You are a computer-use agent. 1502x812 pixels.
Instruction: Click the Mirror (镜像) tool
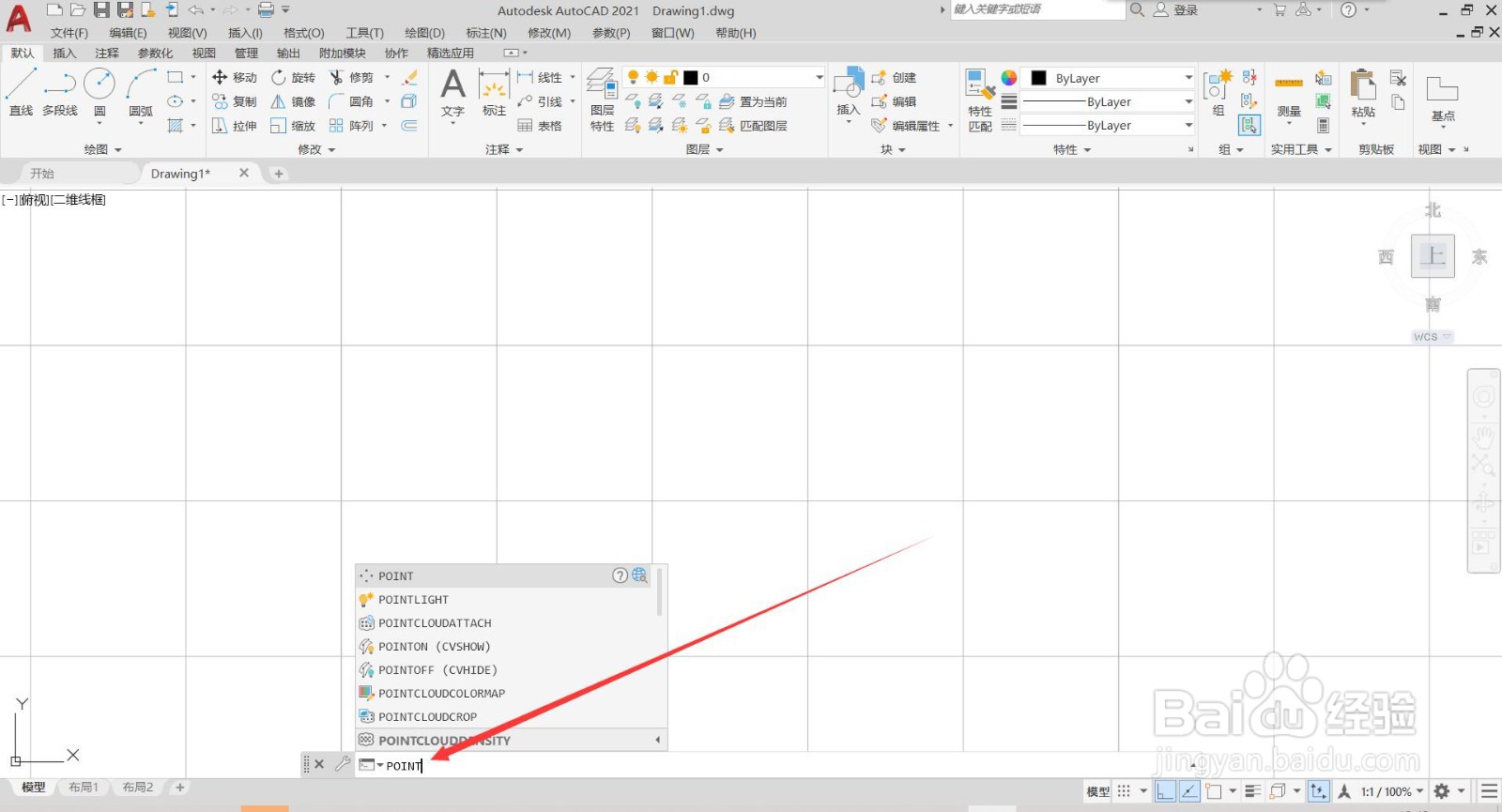(293, 101)
